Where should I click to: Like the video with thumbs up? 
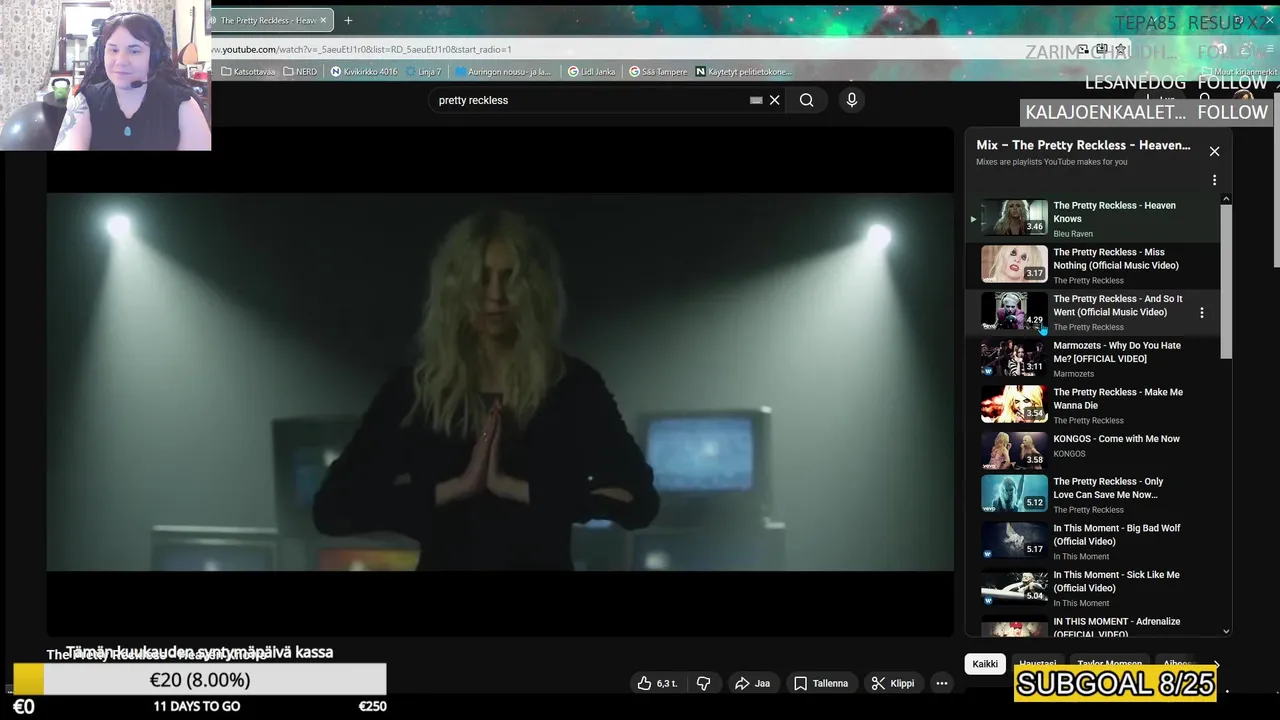click(x=657, y=683)
